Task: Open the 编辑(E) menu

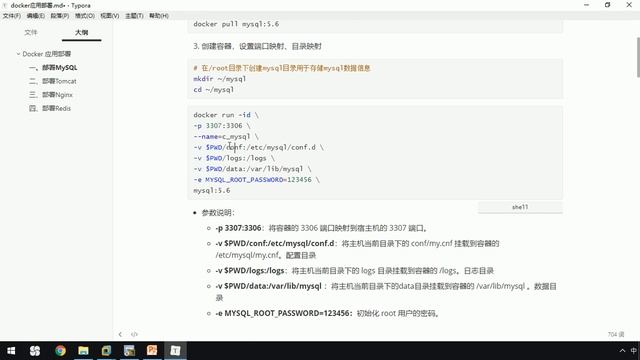Action: click(36, 16)
